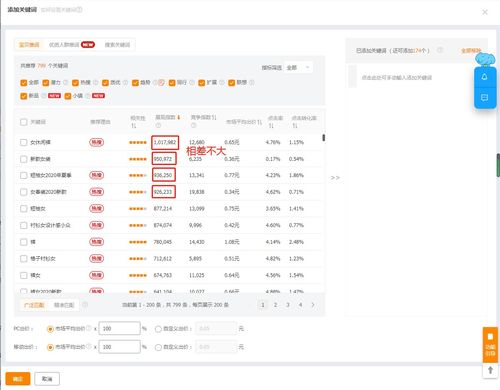Click the five-star rating in the 950,972 row
The height and width of the screenshot is (390, 500).
(138, 159)
